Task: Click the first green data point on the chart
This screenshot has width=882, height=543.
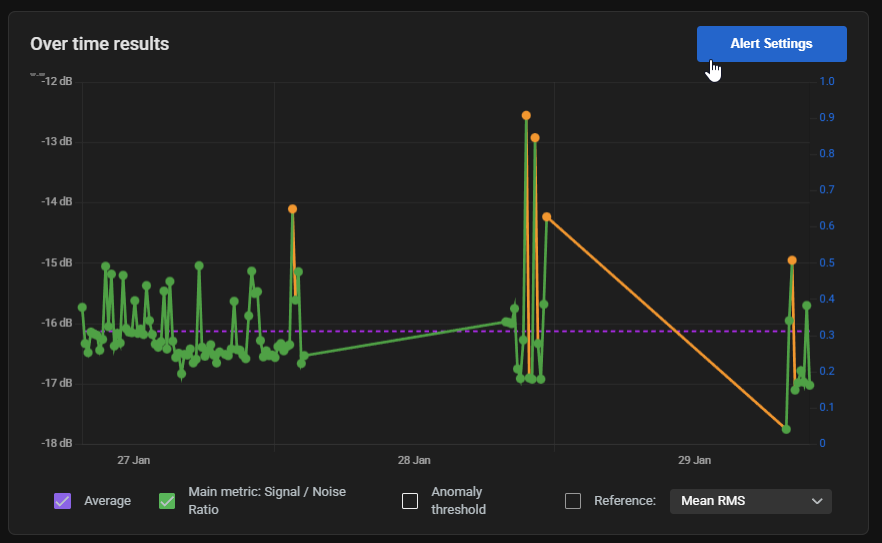Action: [82, 307]
